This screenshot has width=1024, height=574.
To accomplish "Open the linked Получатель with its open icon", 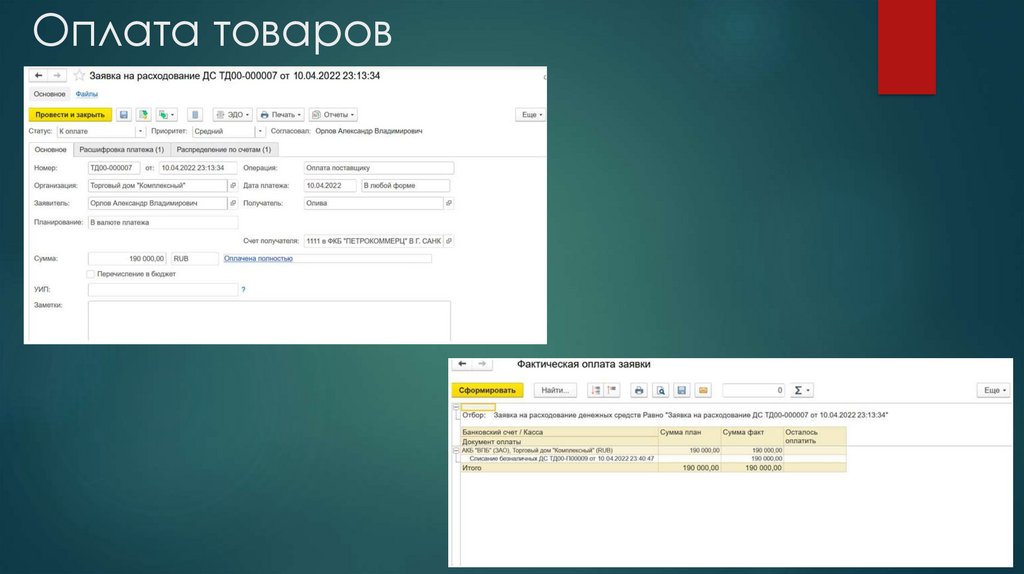I will pos(449,203).
